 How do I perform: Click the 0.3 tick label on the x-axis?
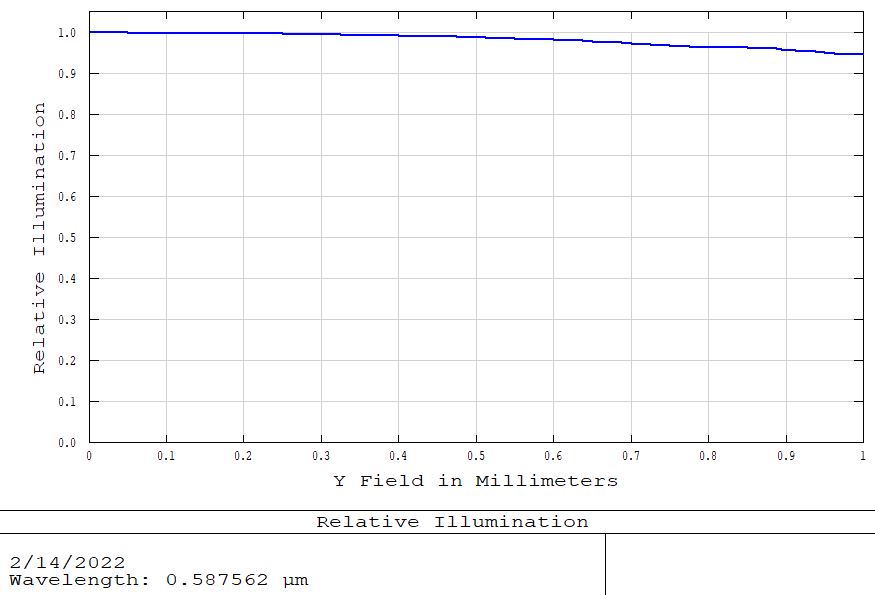point(321,456)
